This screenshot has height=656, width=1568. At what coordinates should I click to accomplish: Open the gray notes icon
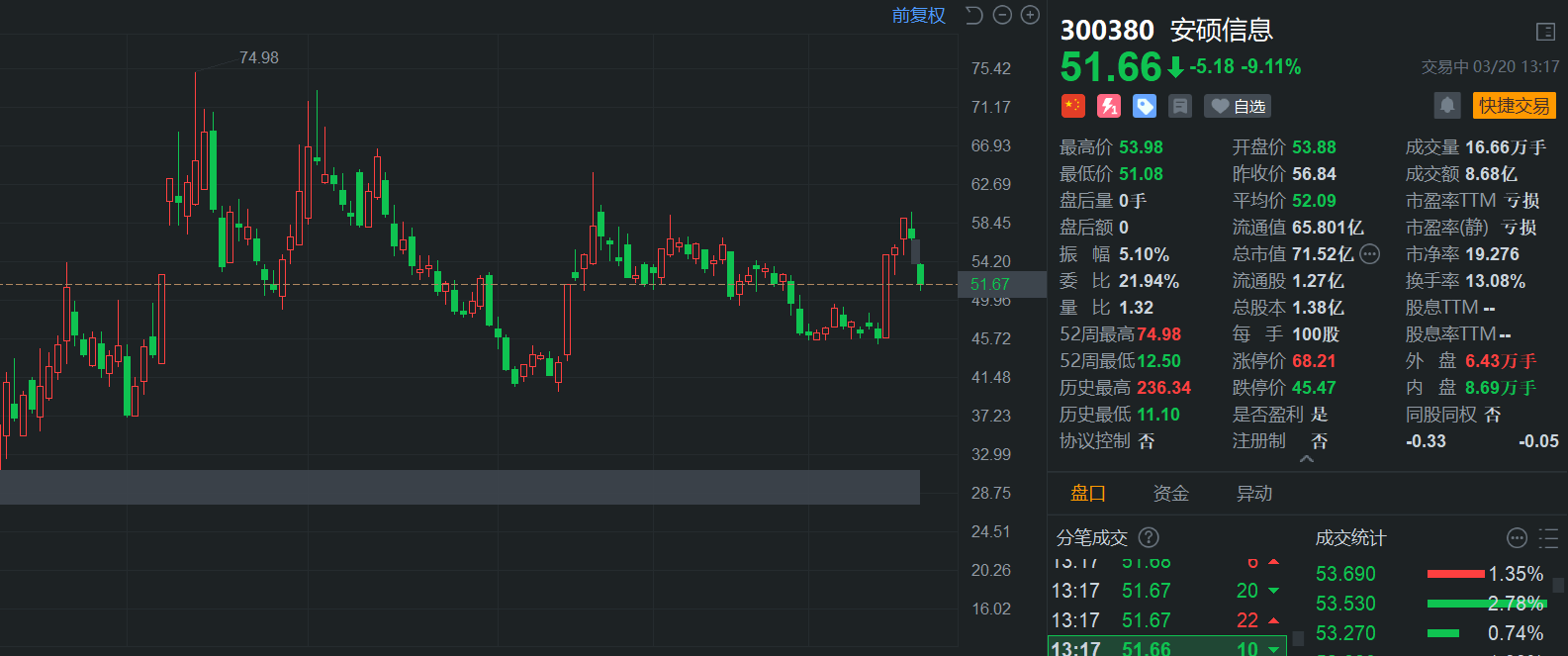pos(1179,106)
